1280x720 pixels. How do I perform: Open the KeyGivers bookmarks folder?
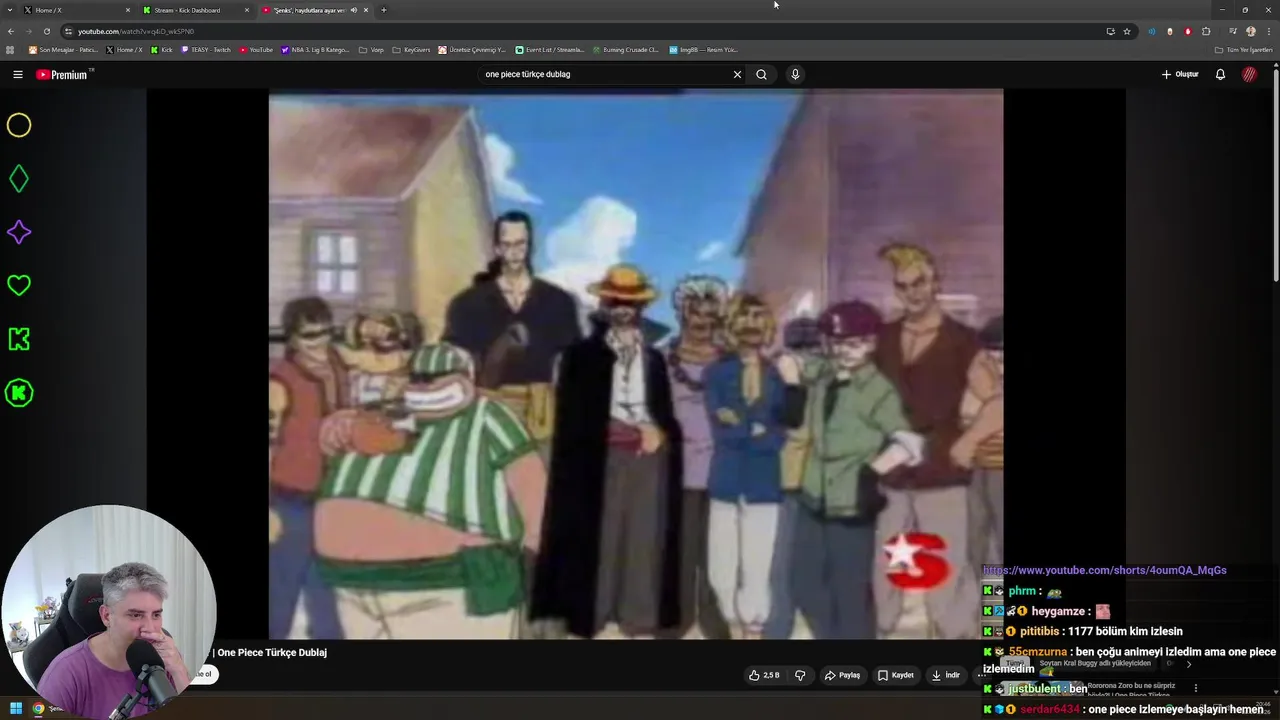tap(411, 49)
